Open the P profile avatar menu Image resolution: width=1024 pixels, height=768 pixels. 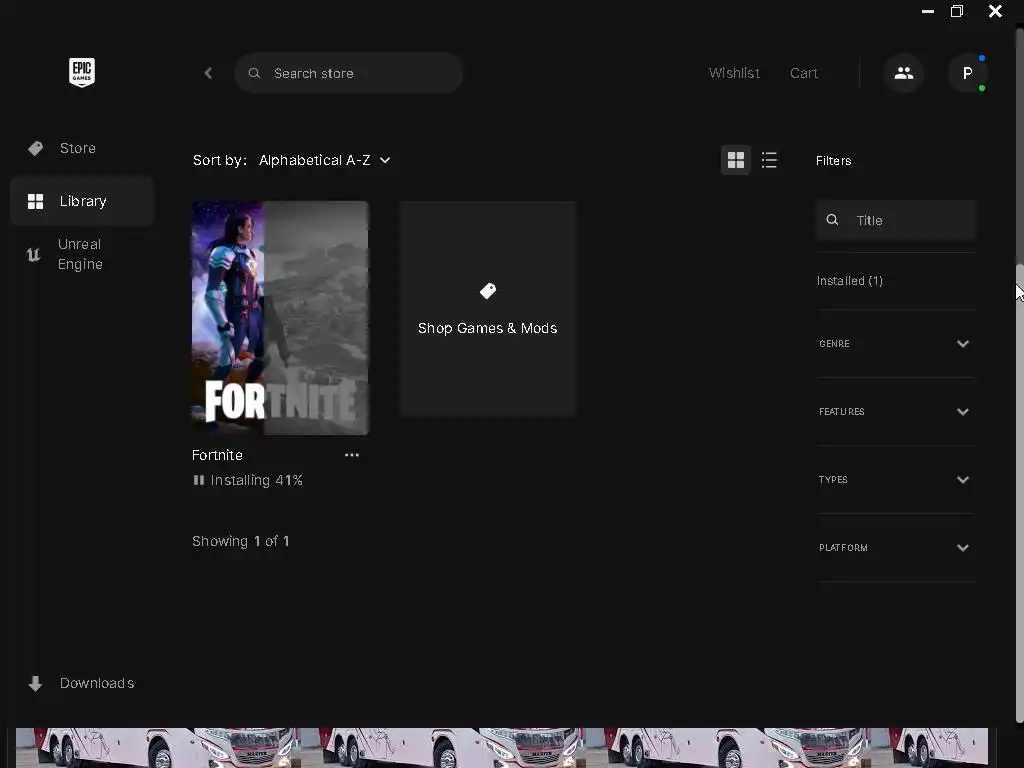[x=968, y=73]
